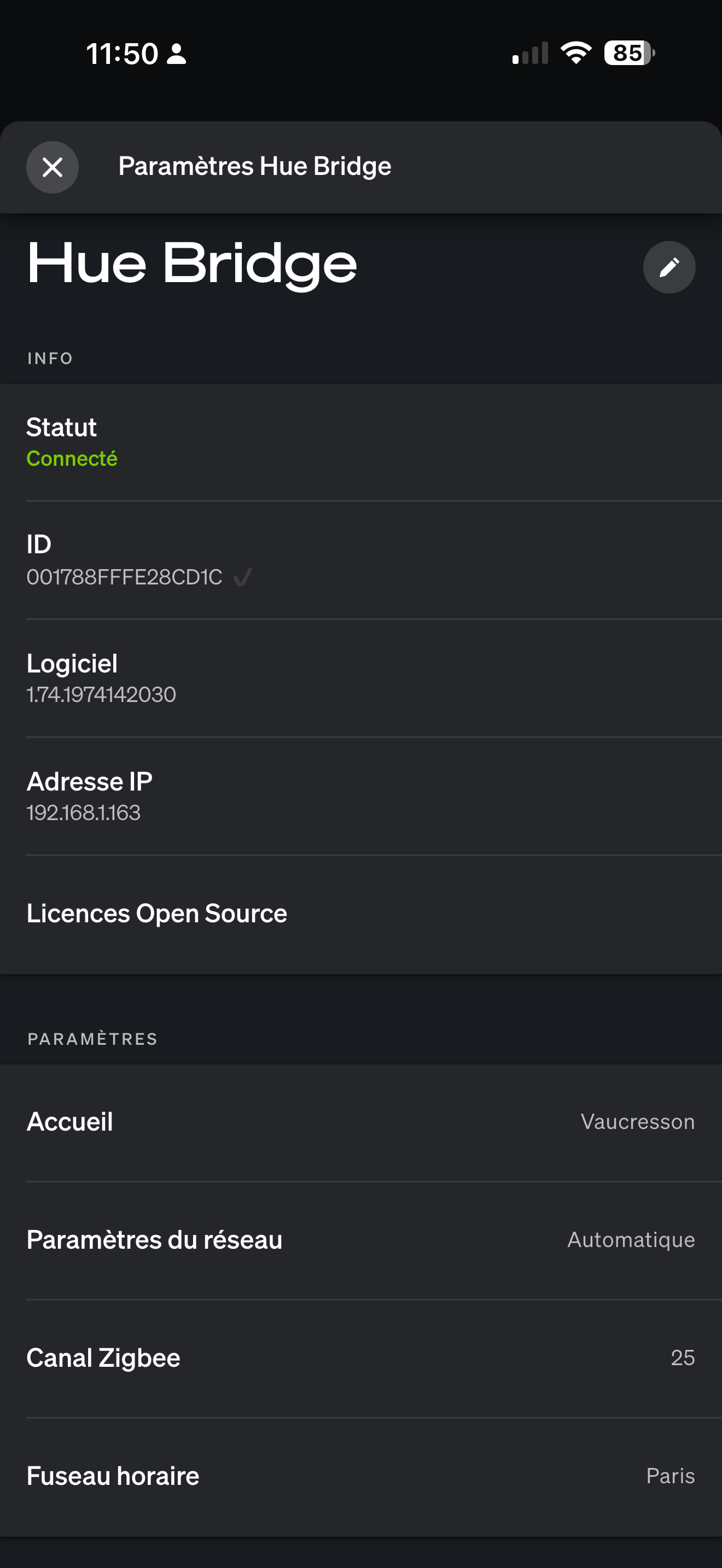The width and height of the screenshot is (722, 1568).
Task: Select the Vaucresson home value
Action: pos(637,1121)
